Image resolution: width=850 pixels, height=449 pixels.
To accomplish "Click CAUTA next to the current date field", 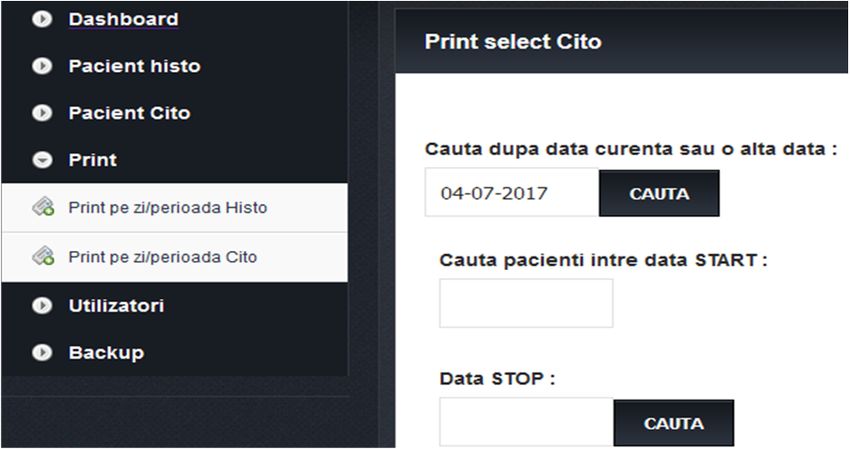I will (659, 194).
